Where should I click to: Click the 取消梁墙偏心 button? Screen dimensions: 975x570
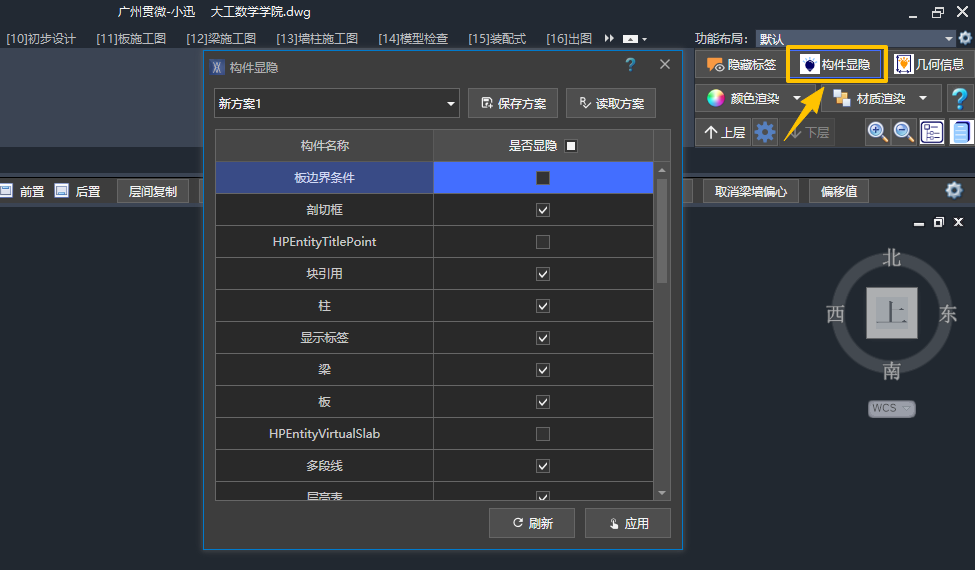[x=751, y=191]
